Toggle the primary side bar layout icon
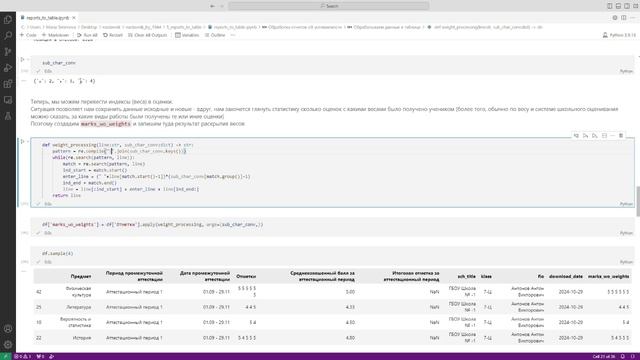 609,6
